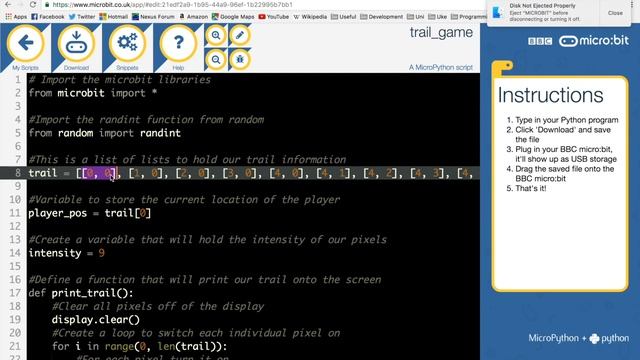Zoom out the editor text

tap(216, 60)
